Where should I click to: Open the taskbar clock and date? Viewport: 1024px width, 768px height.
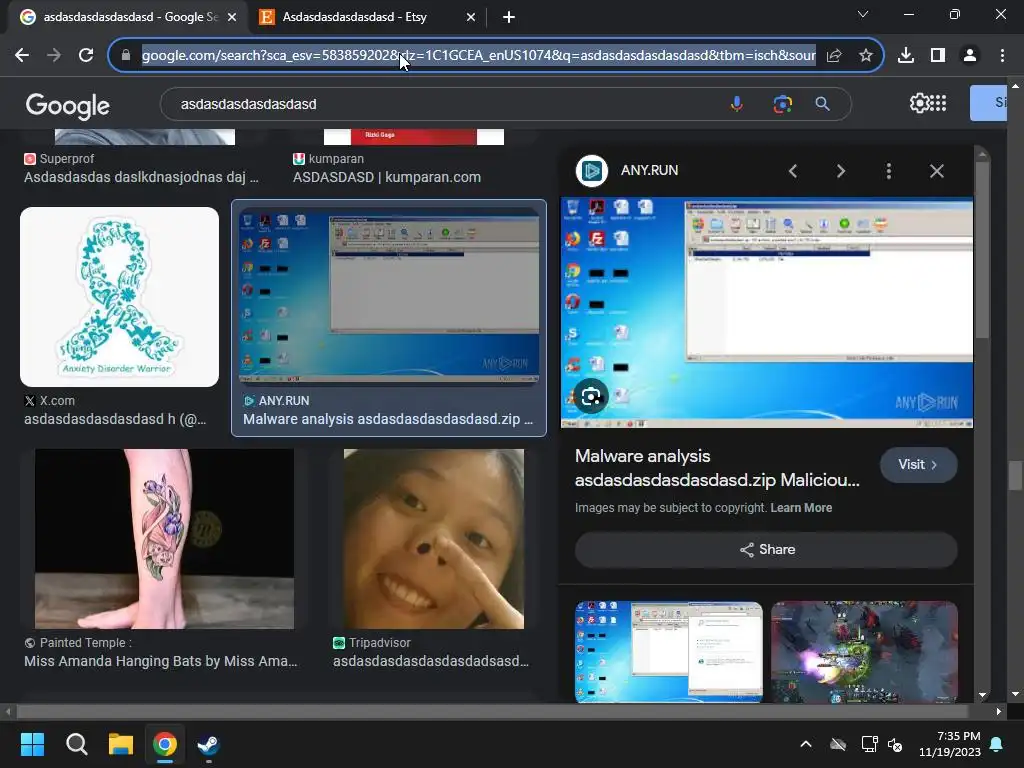[950, 744]
